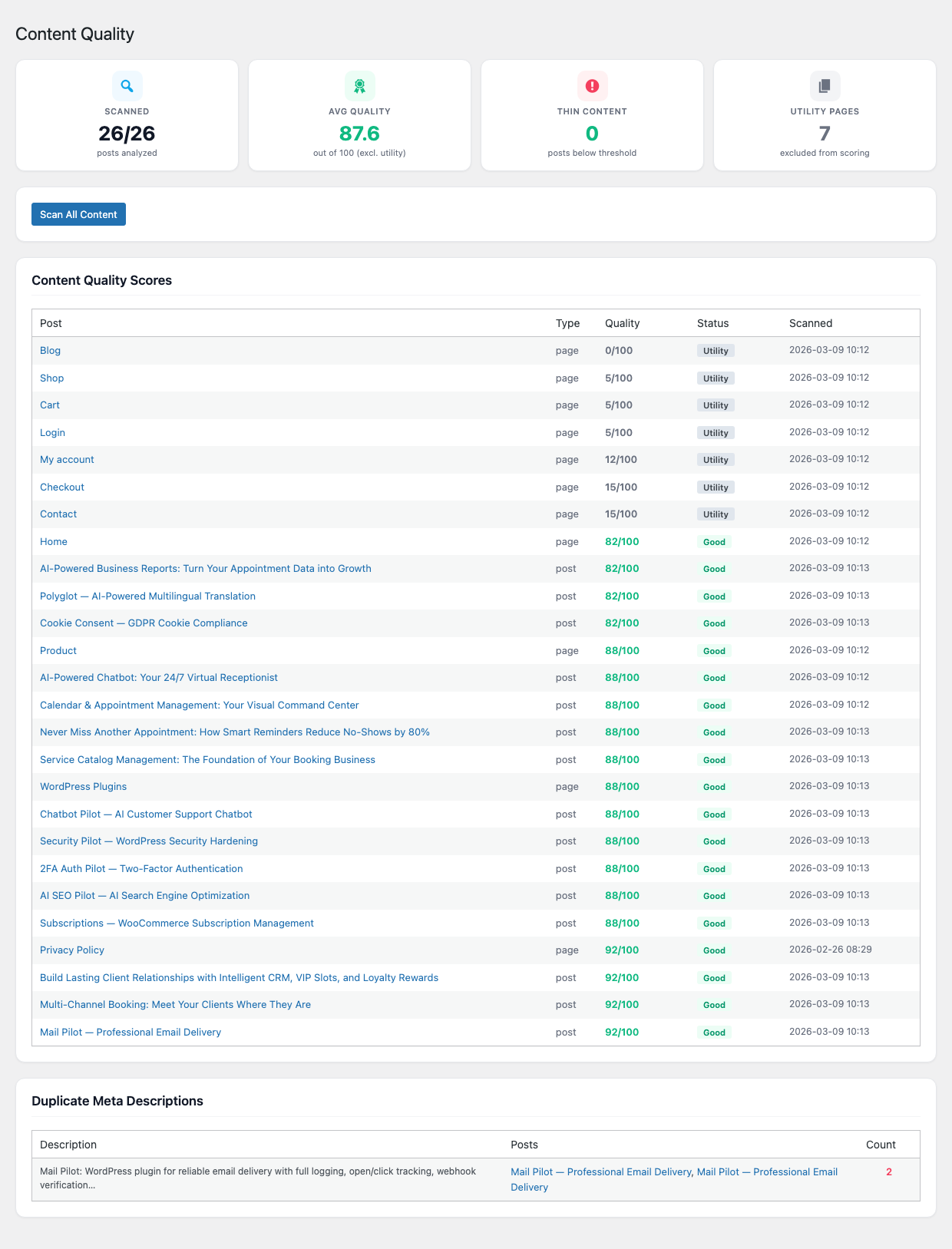Open Never Miss Another Appointment link

point(235,732)
